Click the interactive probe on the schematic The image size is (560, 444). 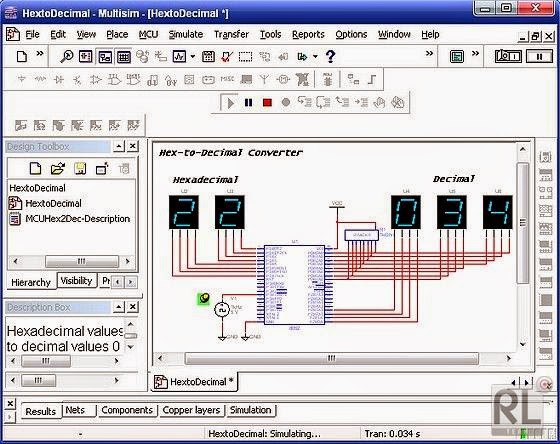click(x=204, y=298)
